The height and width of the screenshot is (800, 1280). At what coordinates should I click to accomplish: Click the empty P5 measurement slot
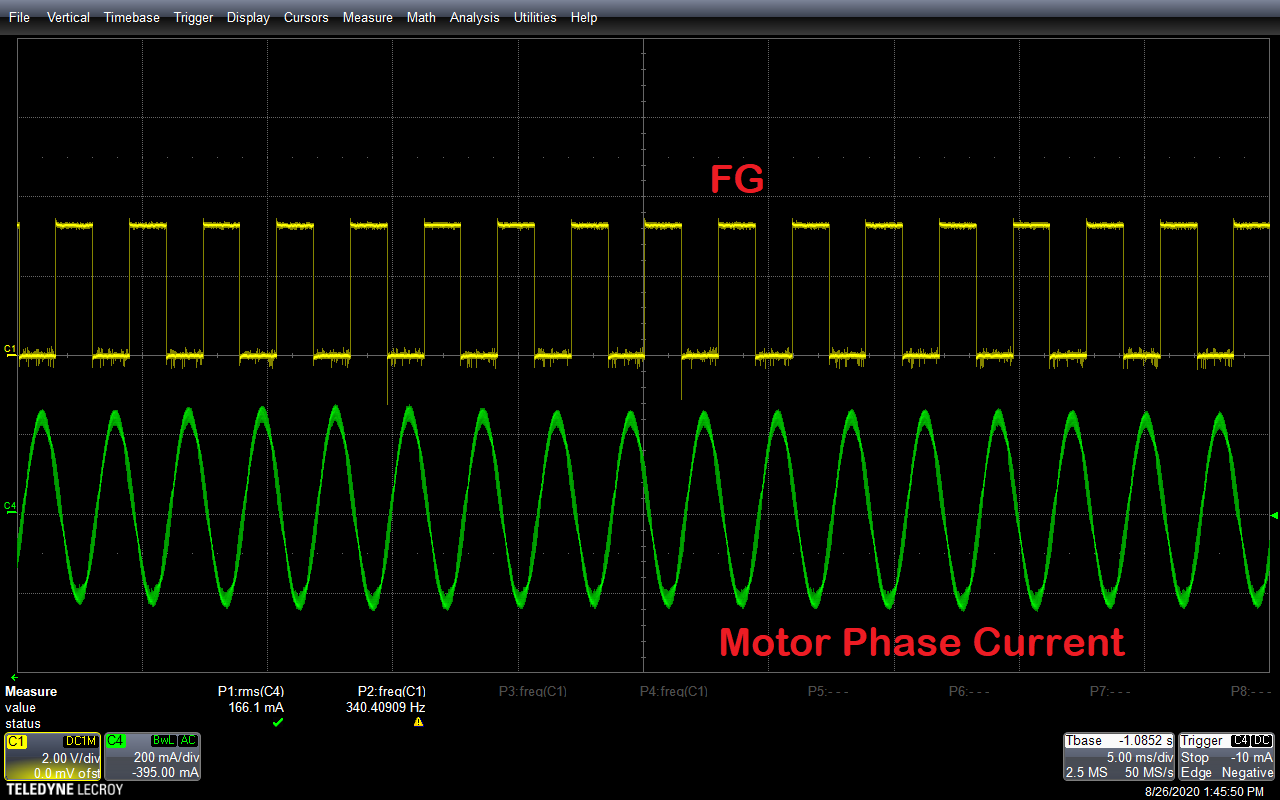point(828,691)
